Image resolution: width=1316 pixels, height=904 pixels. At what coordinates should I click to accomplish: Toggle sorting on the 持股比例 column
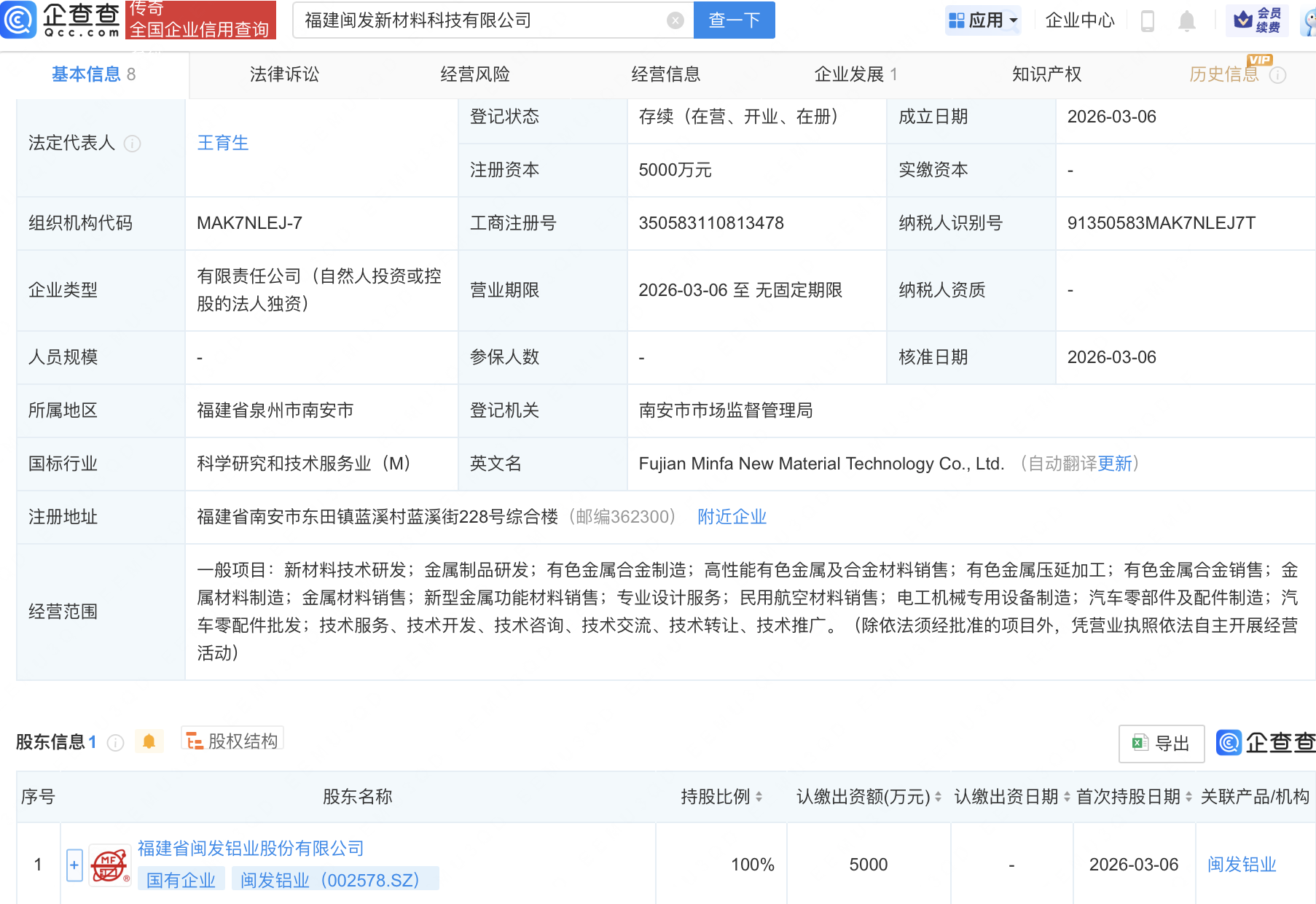click(760, 797)
